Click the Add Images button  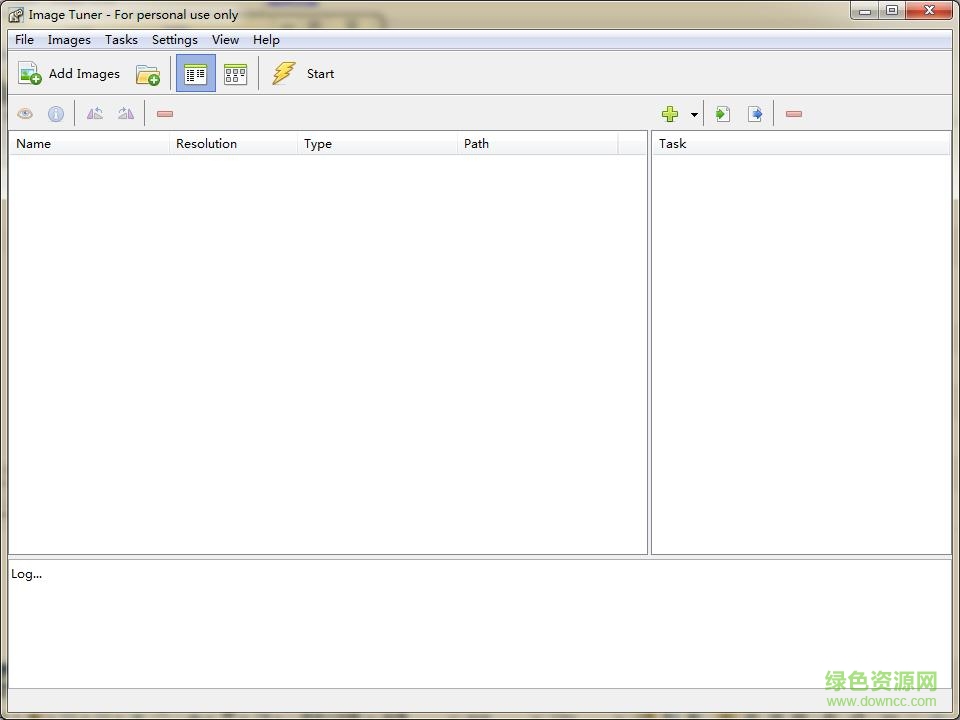pyautogui.click(x=69, y=74)
